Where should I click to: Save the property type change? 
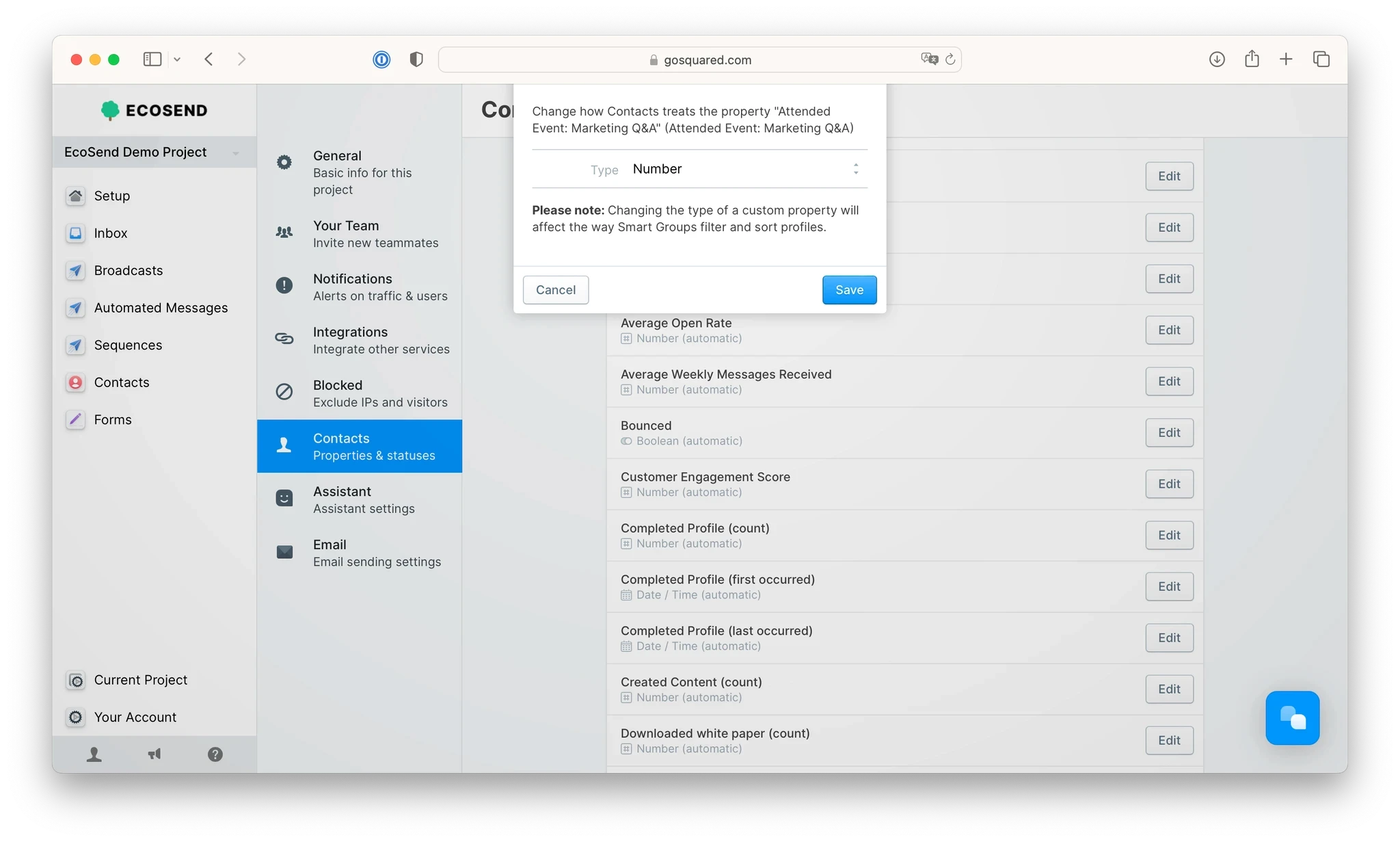[x=849, y=290]
